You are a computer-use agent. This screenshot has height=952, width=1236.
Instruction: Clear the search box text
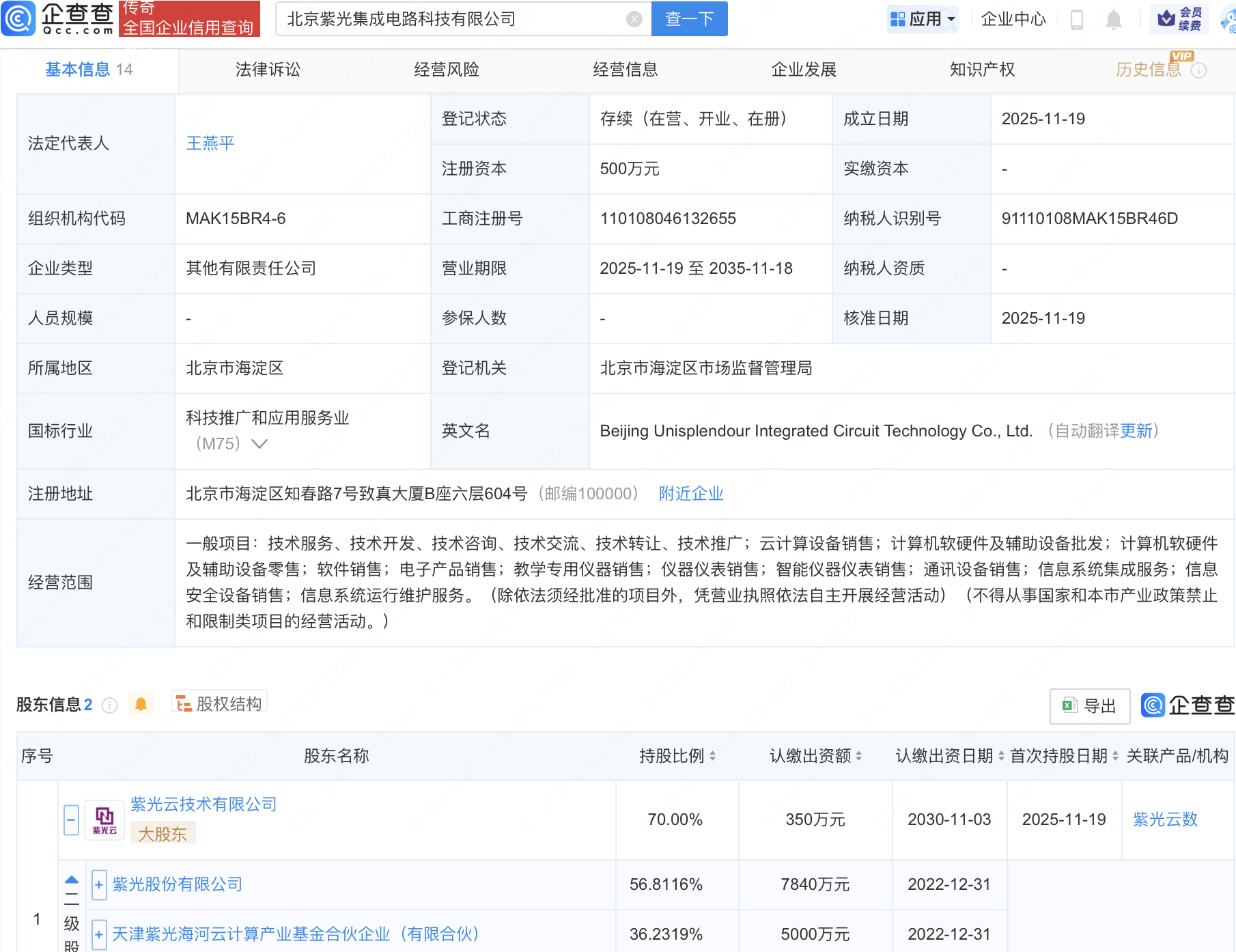[634, 19]
